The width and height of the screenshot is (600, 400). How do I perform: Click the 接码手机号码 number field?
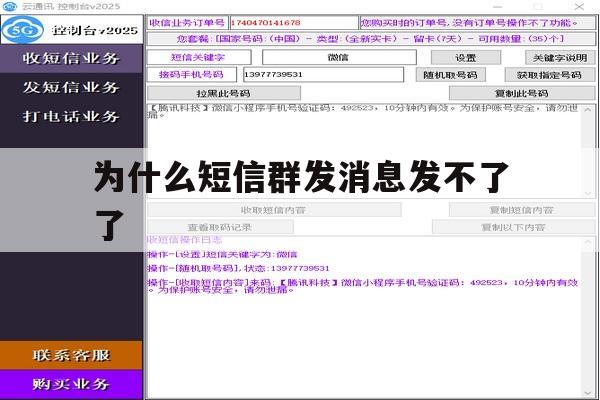(x=323, y=75)
